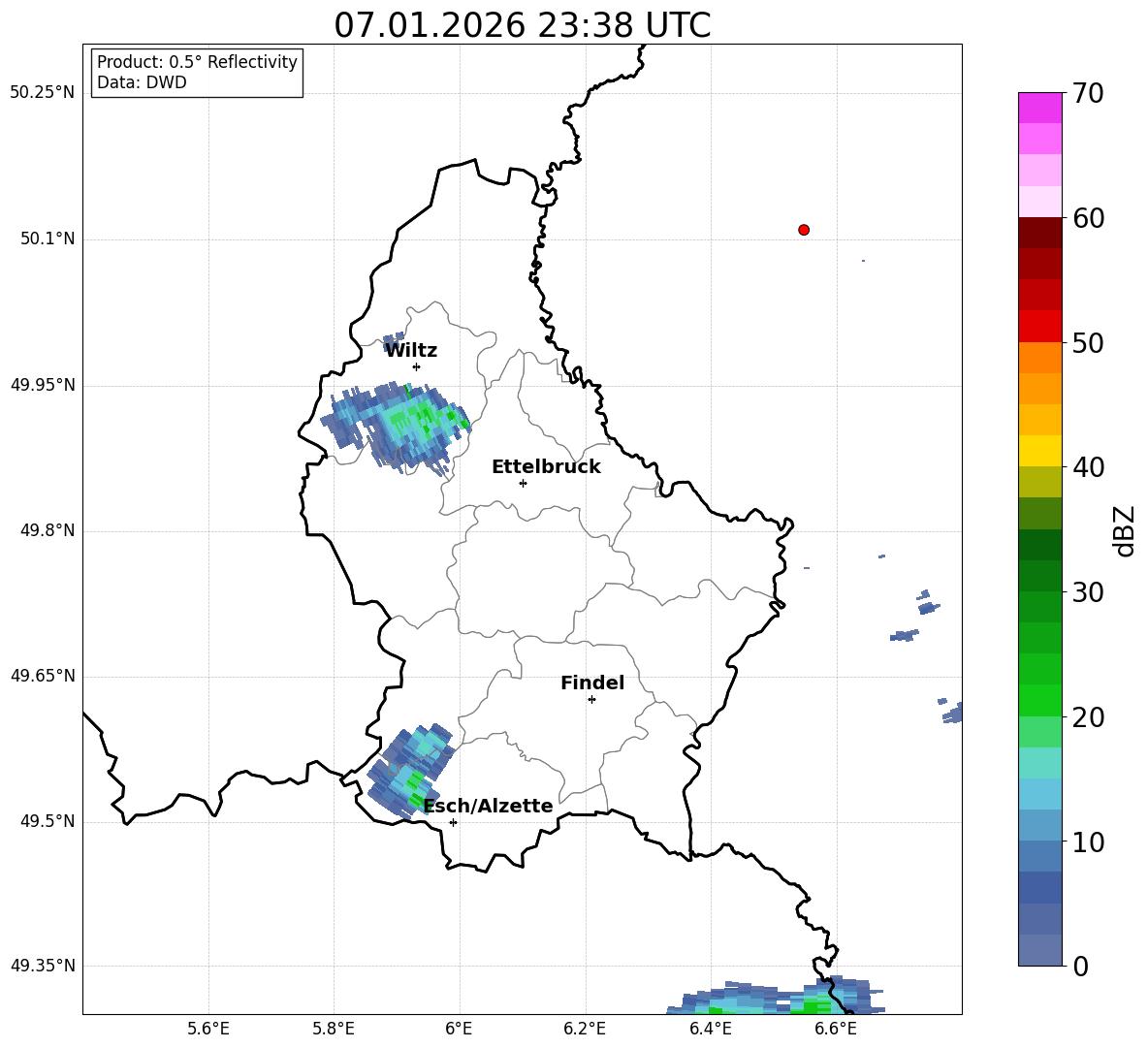This screenshot has height=1048, width=1148.
Task: Click the Wiltz city label
Action: coord(411,351)
